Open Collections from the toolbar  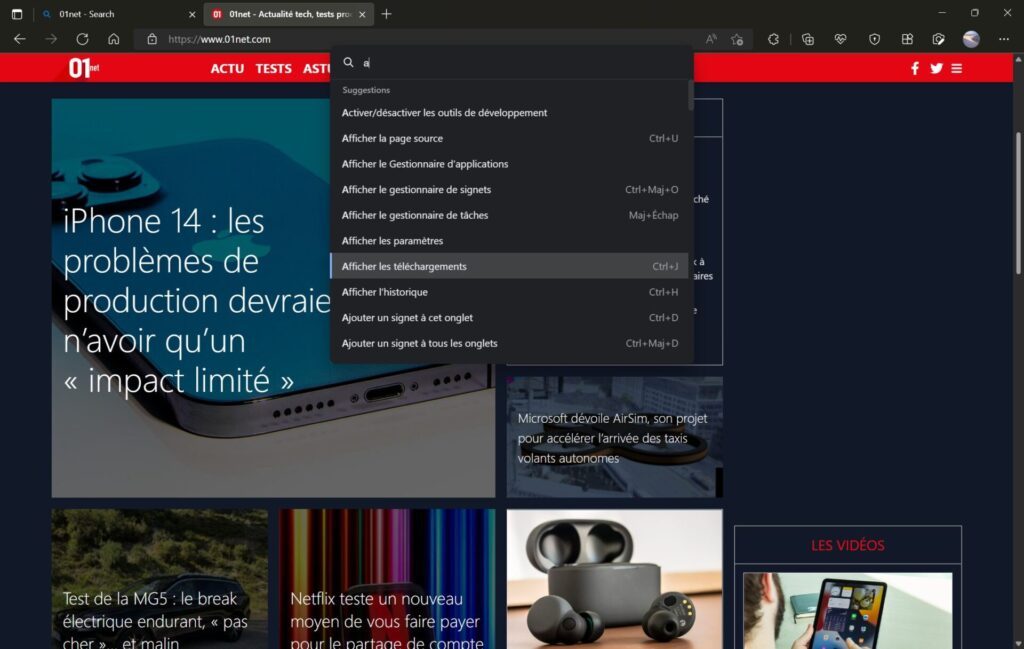pyautogui.click(x=808, y=39)
